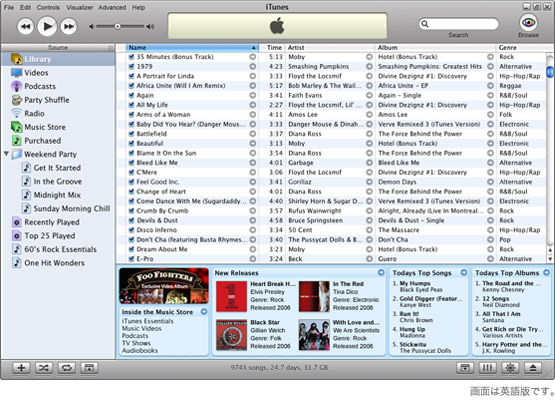Uncheck the Battlefield song checkbox

coord(131,134)
